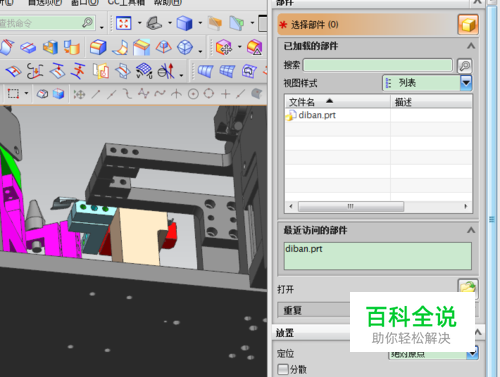This screenshot has width=500, height=377.
Task: Click the project curve icon
Action: pyautogui.click(x=57, y=71)
